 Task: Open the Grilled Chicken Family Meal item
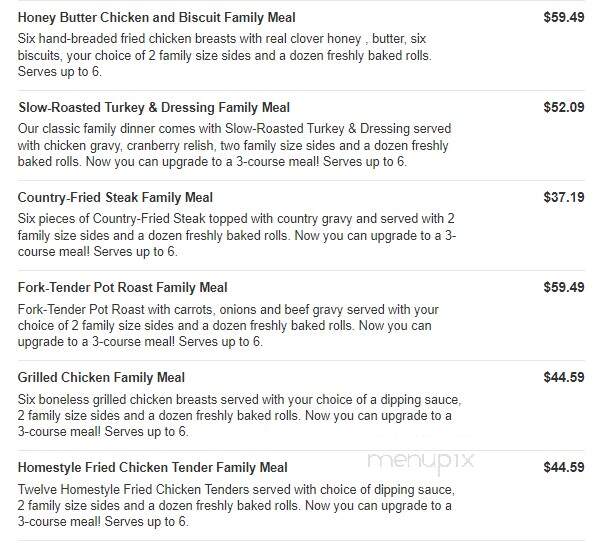[101, 378]
